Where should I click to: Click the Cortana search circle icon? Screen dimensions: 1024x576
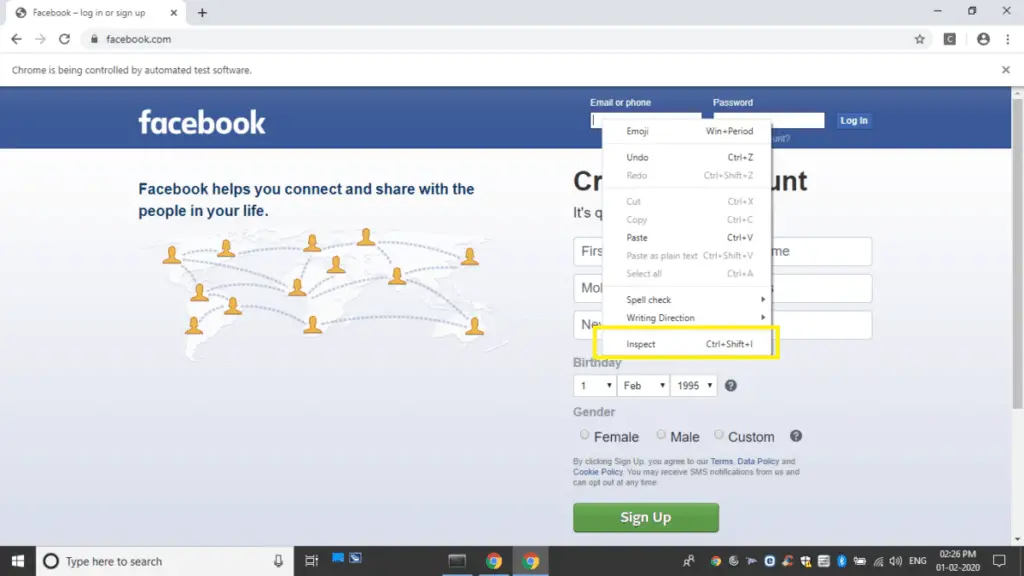[51, 561]
